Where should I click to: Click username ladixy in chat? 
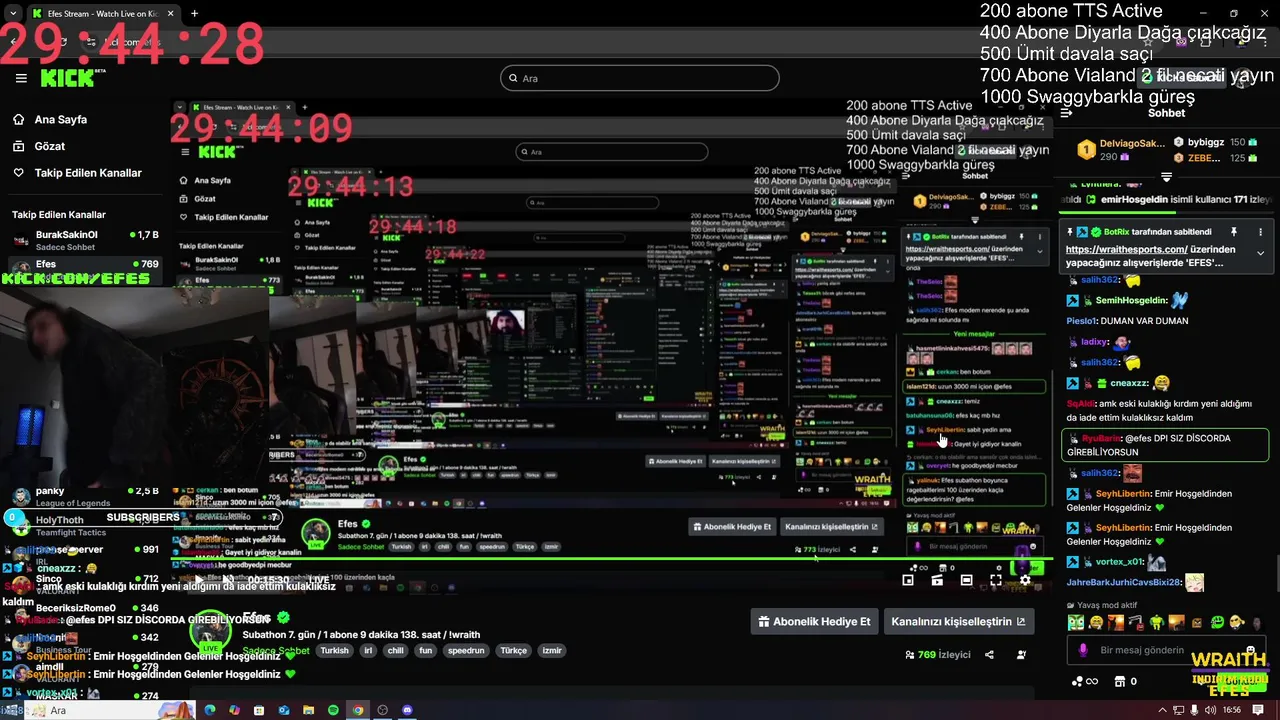[x=1094, y=342]
